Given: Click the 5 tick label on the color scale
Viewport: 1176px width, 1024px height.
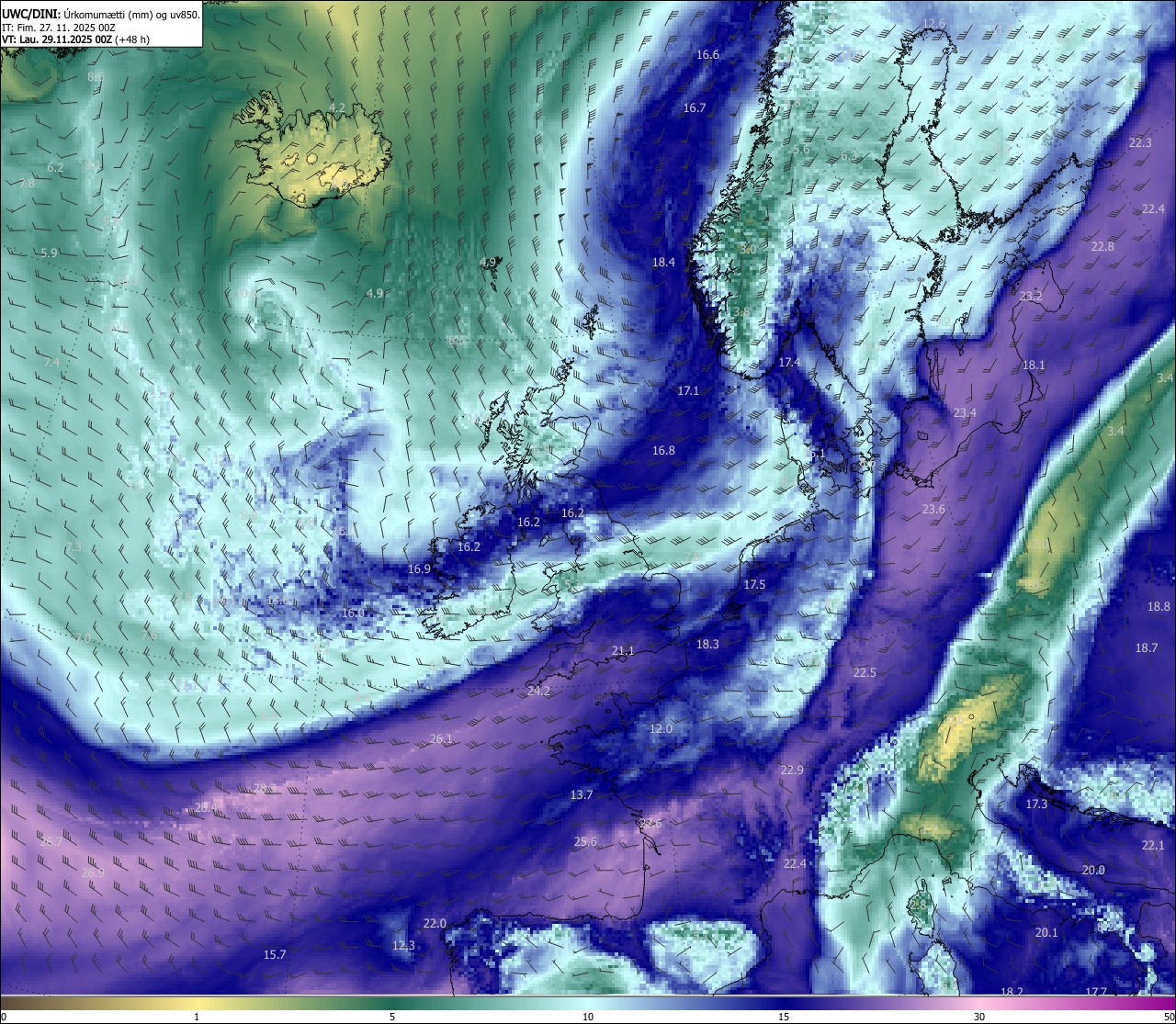Looking at the screenshot, I should (392, 1017).
